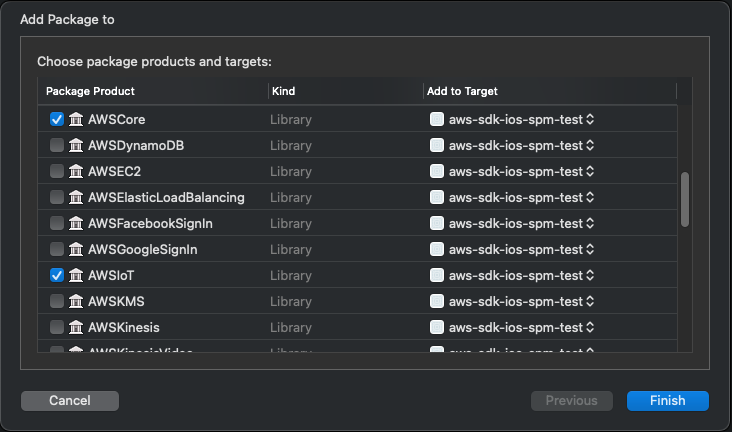This screenshot has height=432, width=732.
Task: Open target dropdown arrows for AWSGoogleSignIn
Action: point(590,249)
